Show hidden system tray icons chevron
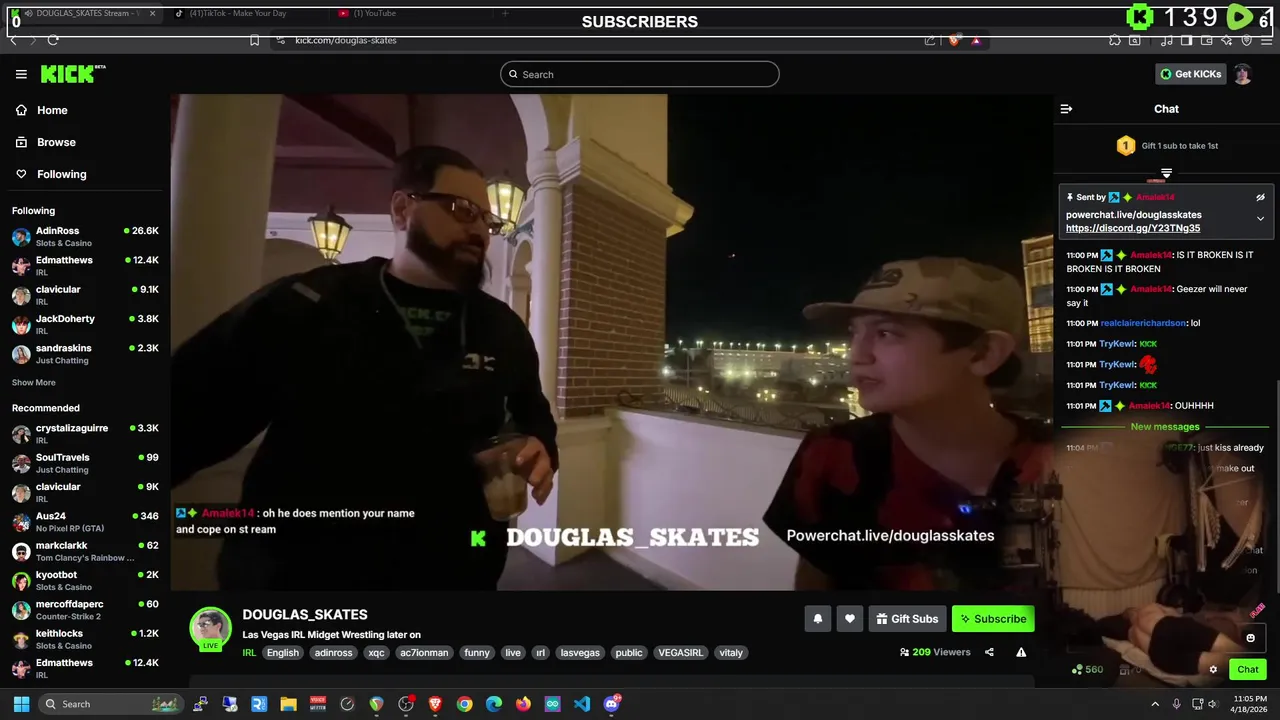1280x720 pixels. pyautogui.click(x=1155, y=704)
